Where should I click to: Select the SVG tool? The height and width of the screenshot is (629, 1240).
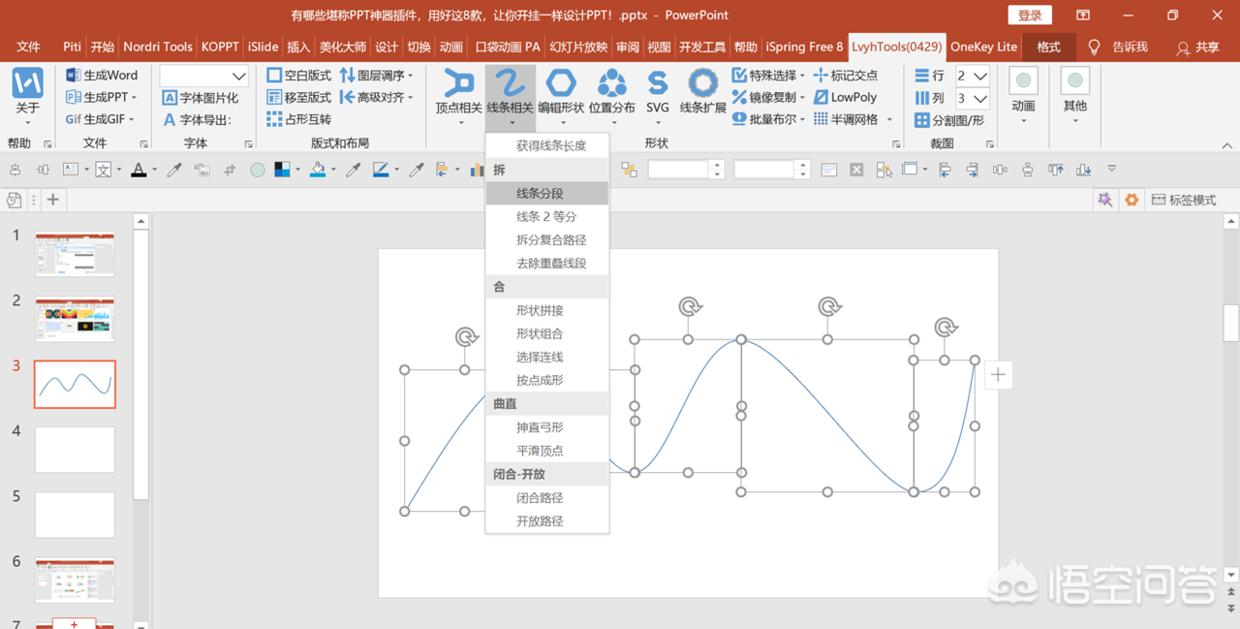pyautogui.click(x=657, y=85)
